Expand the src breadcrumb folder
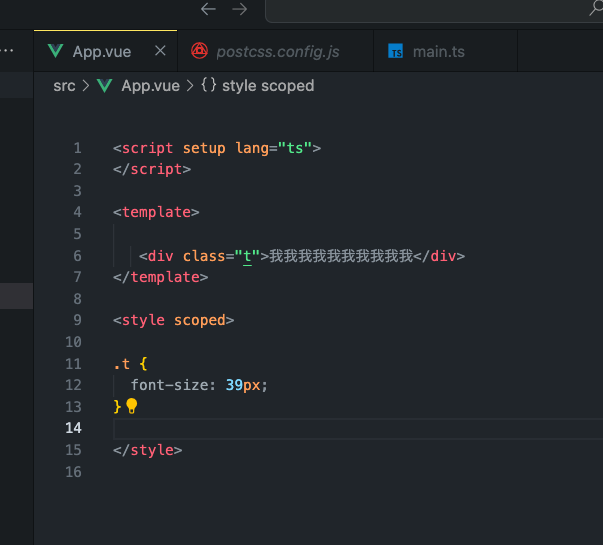Image resolution: width=603 pixels, height=545 pixels. 64,86
